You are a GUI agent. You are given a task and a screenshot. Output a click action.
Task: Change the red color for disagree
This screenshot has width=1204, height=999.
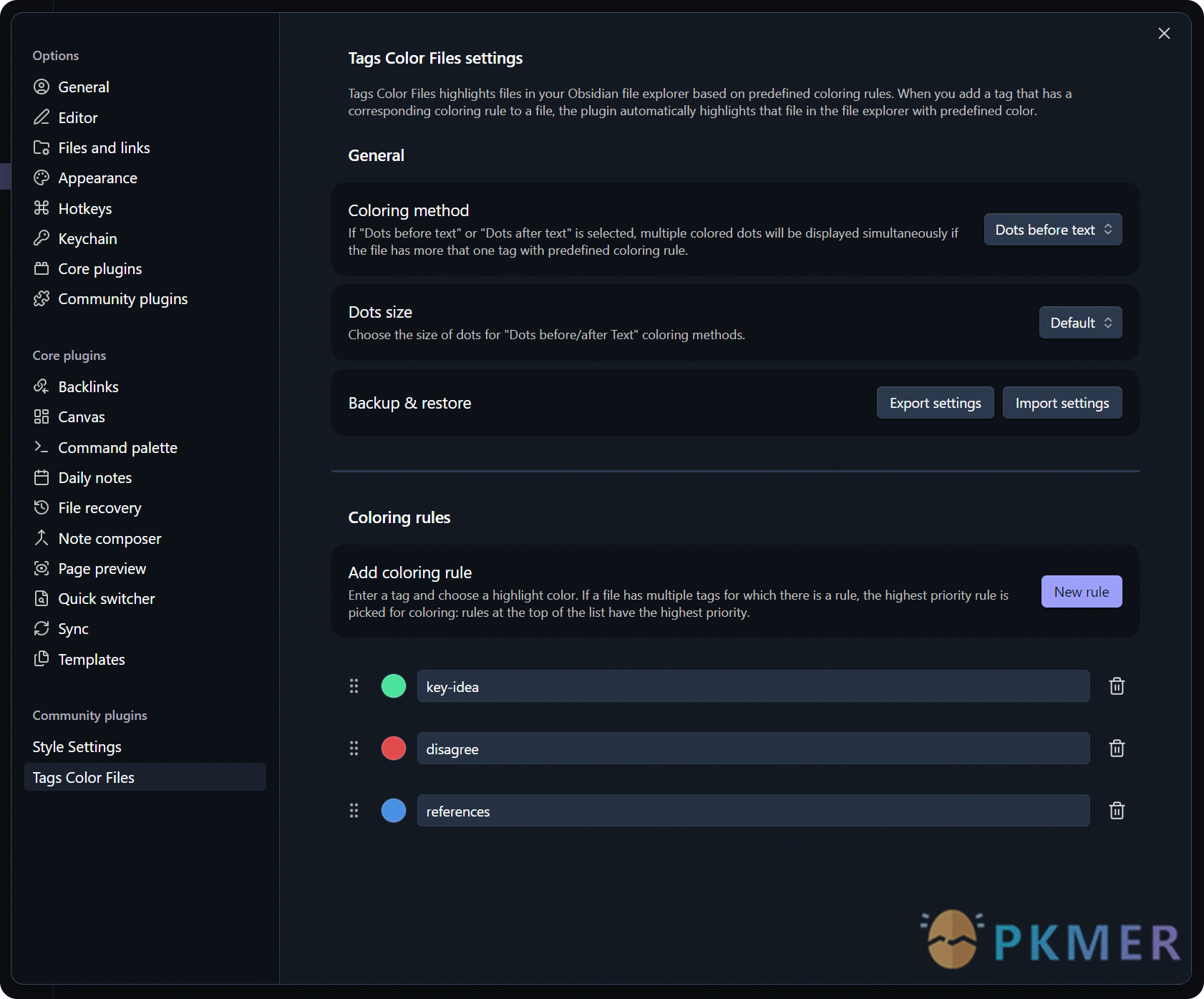(x=394, y=749)
